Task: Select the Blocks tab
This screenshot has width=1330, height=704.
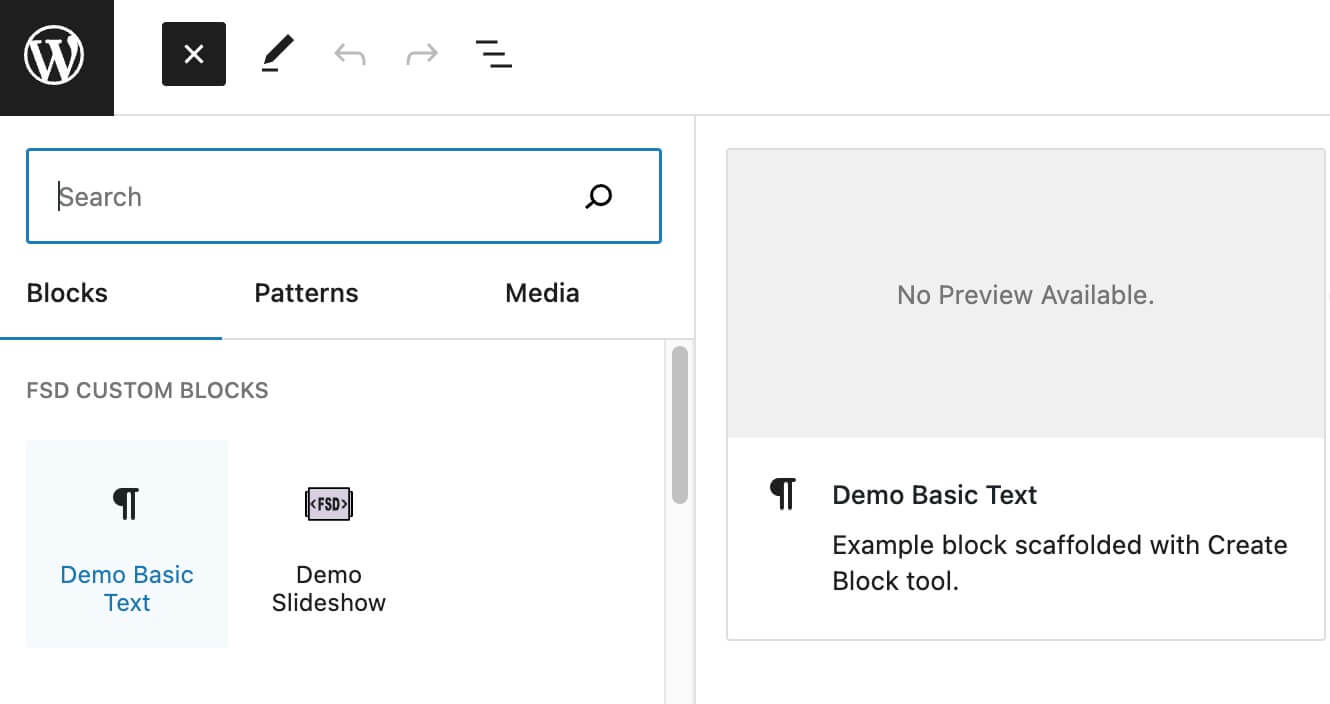Action: (66, 293)
